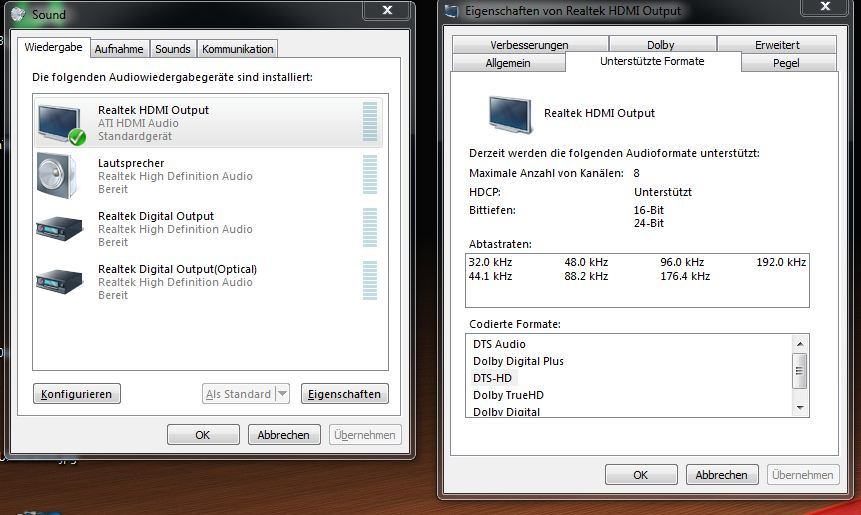Click Abbrechen in the Sound window
Viewport: 861px width, 515px height.
click(x=283, y=435)
